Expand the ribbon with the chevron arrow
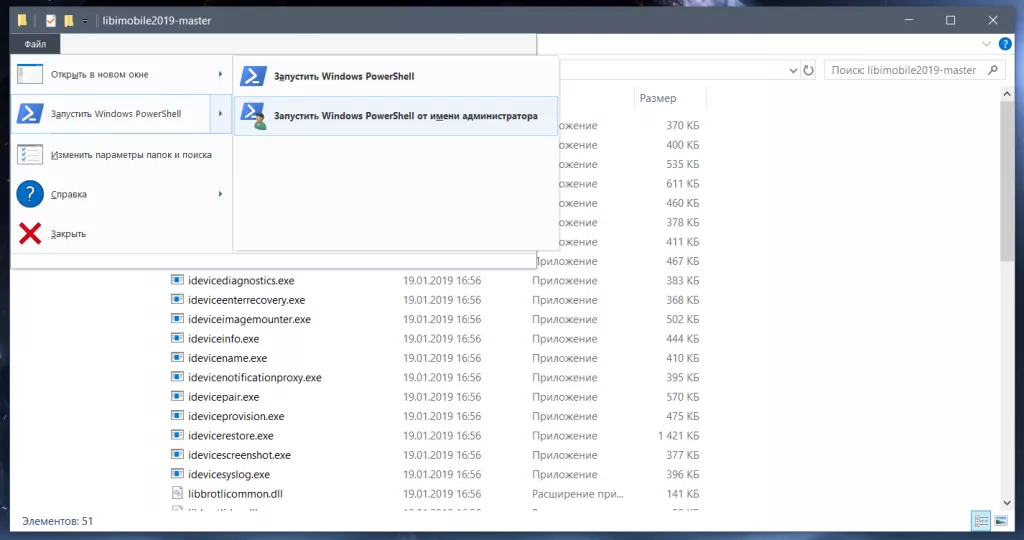The image size is (1024, 540). (987, 44)
